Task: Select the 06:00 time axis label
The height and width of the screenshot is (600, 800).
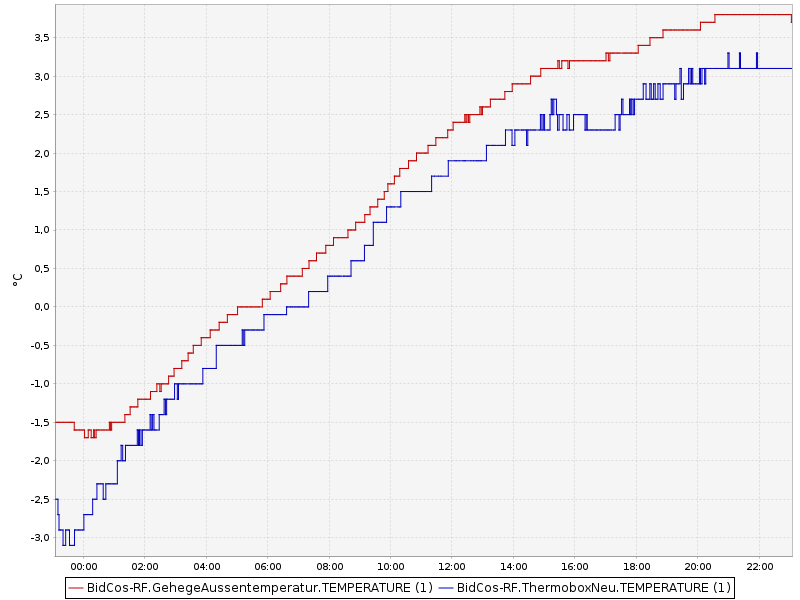Action: click(268, 567)
